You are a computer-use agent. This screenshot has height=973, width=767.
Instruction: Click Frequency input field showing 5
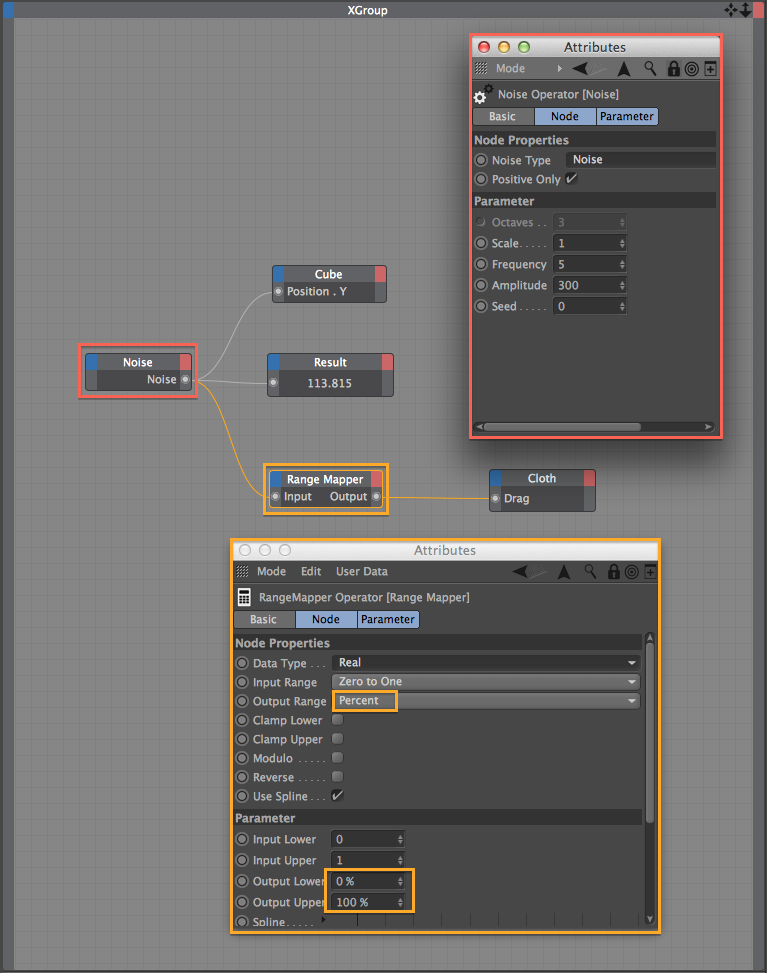[590, 264]
